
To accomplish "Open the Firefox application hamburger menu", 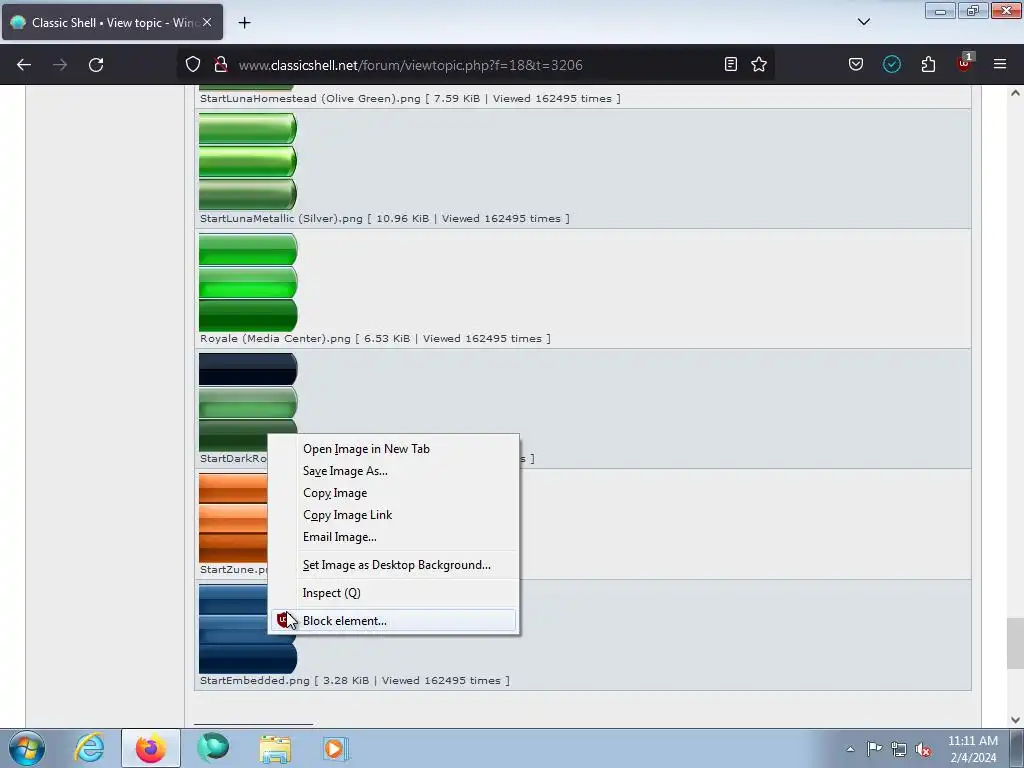I will 1000,65.
